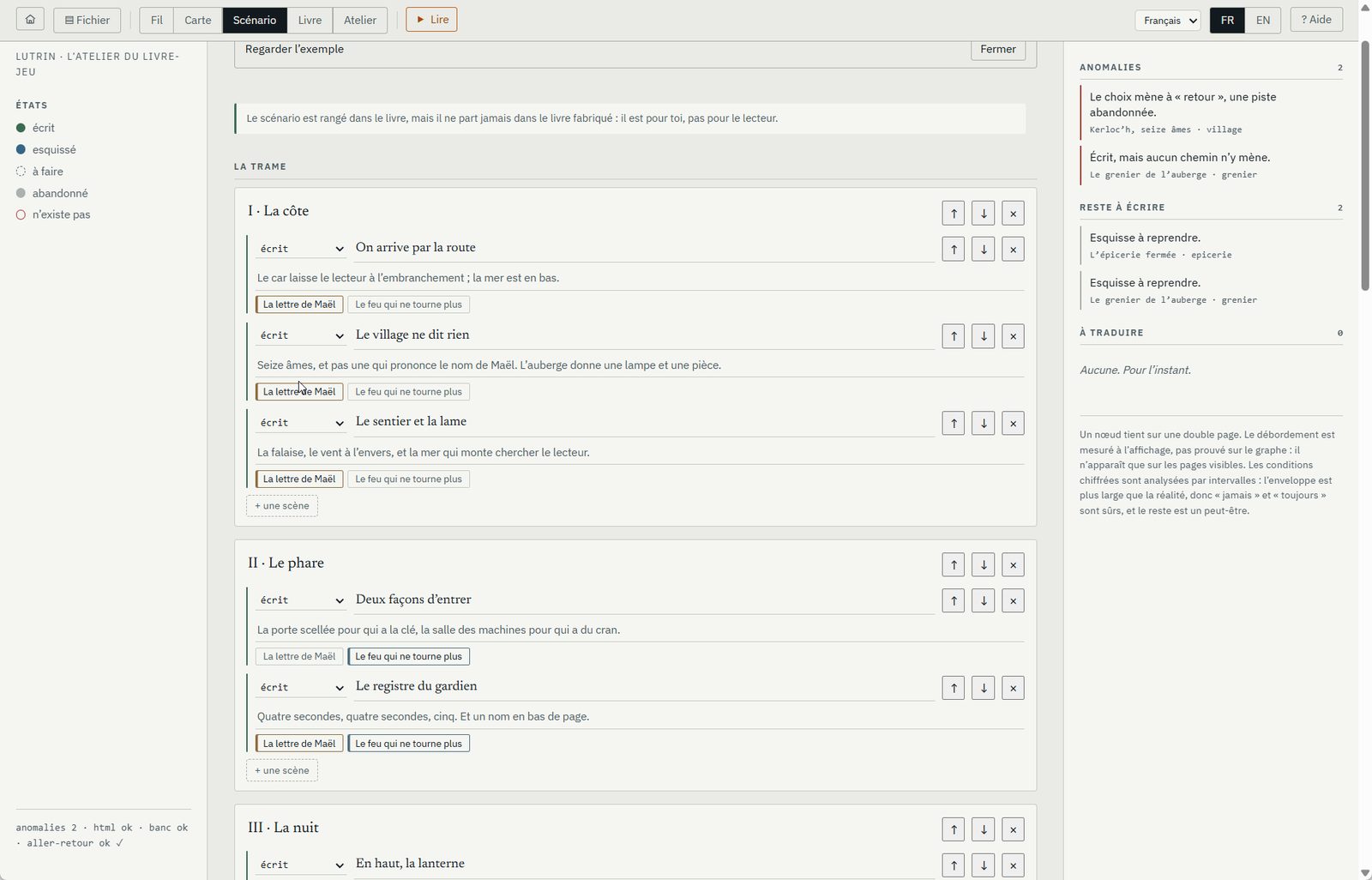Open state dropdown for "On arrive par la route"
The width and height of the screenshot is (1372, 880).
(301, 249)
